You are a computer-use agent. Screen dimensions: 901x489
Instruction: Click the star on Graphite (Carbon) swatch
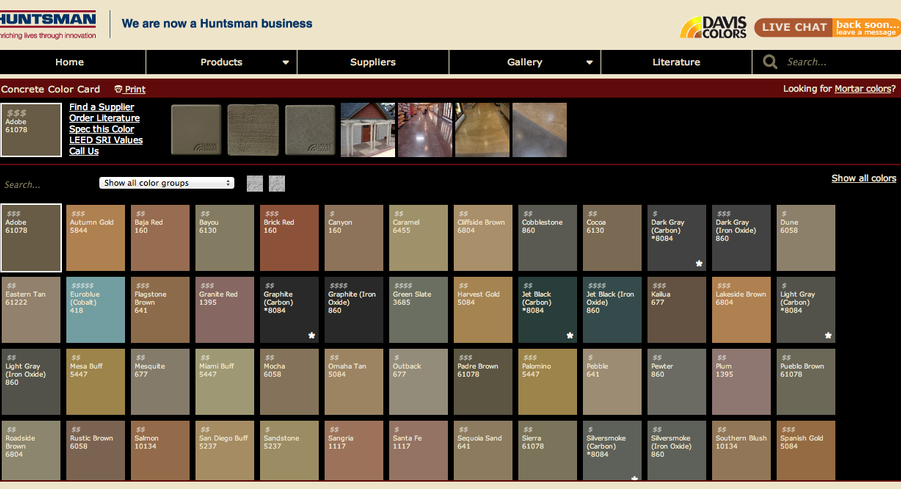click(x=312, y=336)
